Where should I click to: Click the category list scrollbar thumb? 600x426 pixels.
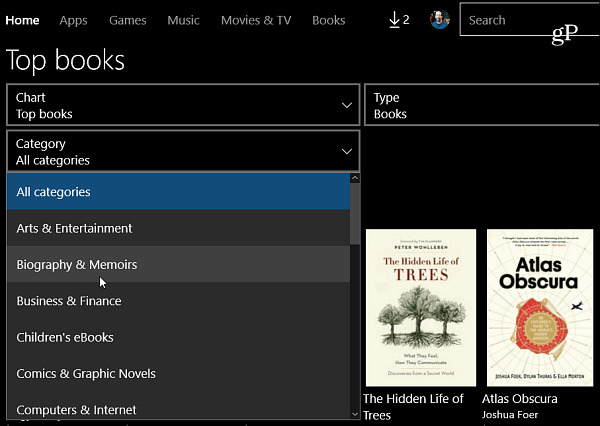[355, 213]
